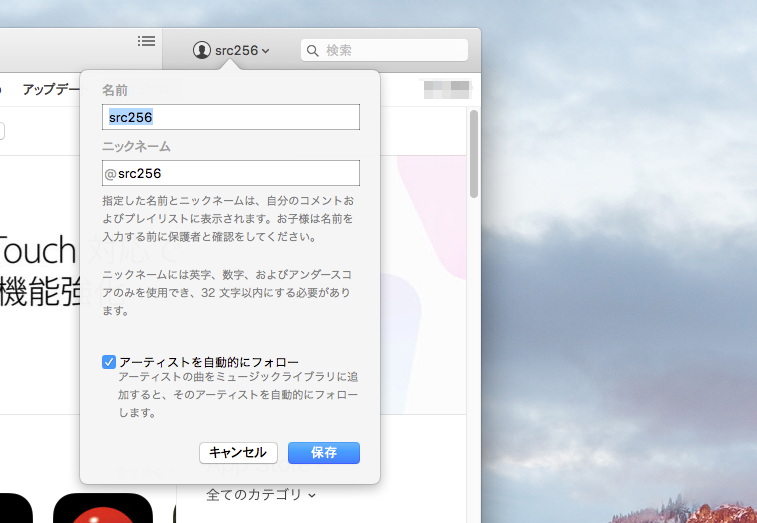
Task: Click the 保存 button
Action: click(324, 452)
